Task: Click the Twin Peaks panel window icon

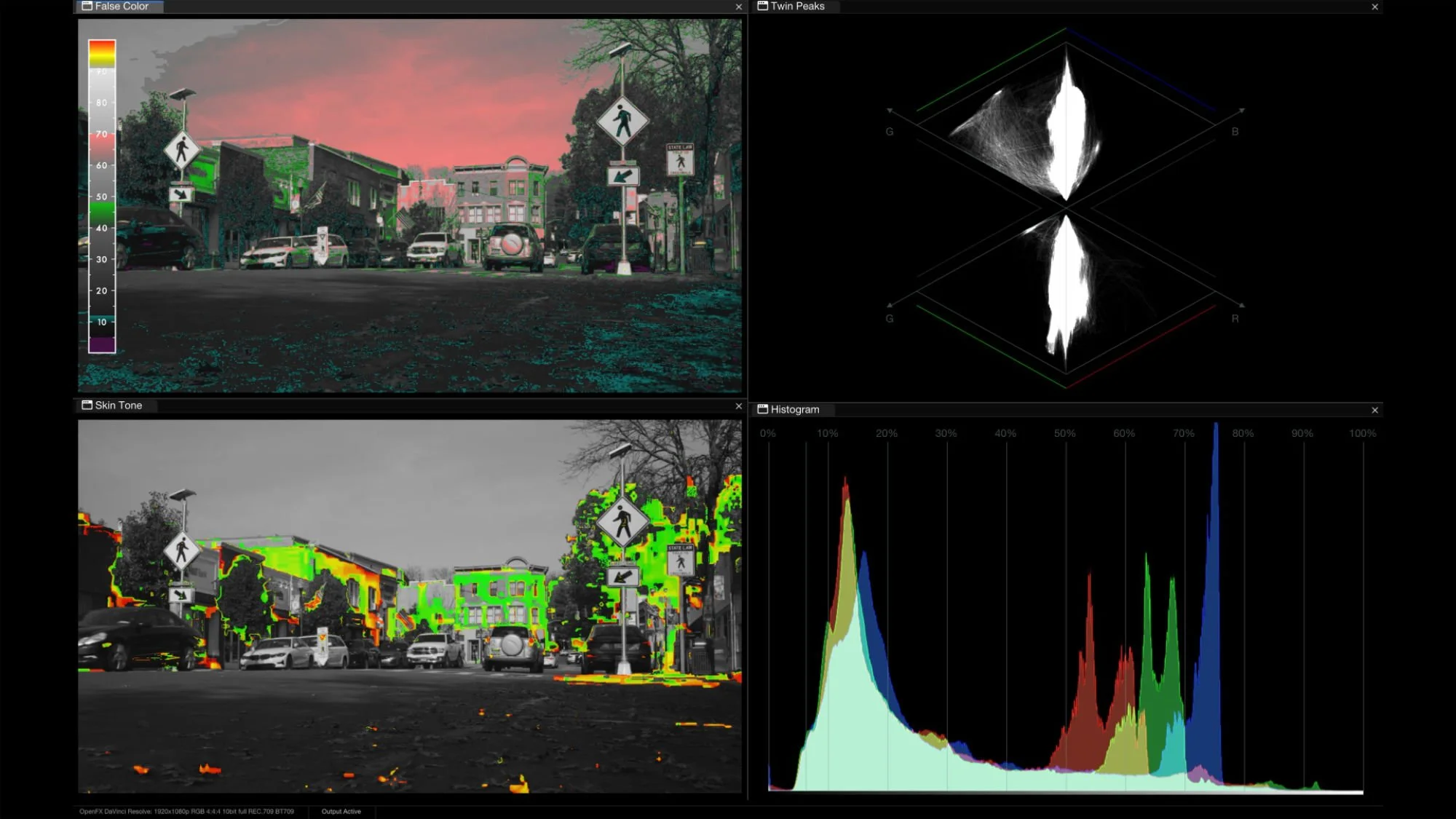Action: point(762,6)
